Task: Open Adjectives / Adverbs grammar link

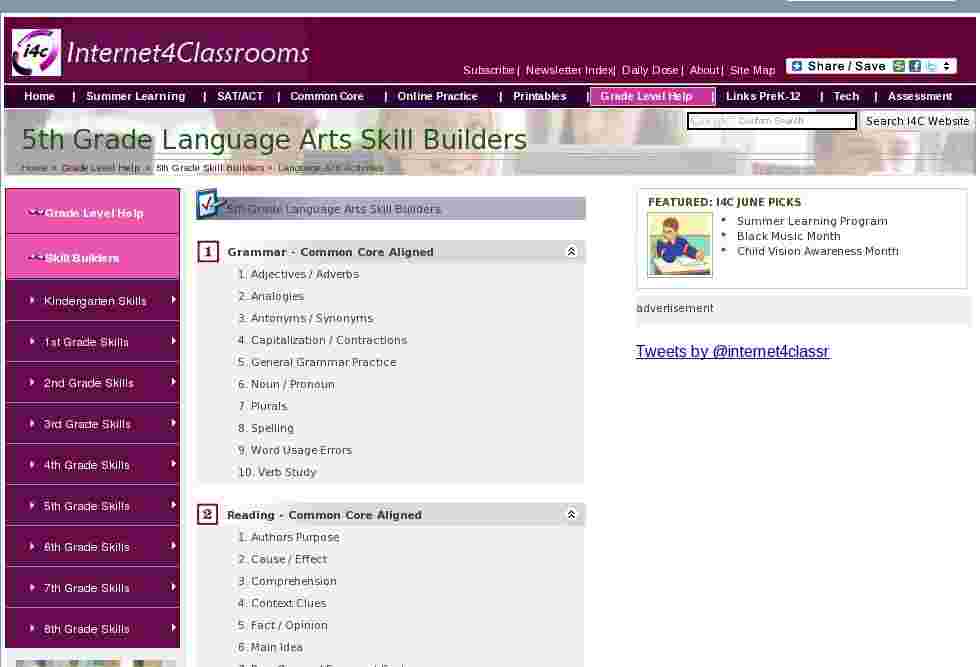Action: pos(304,274)
